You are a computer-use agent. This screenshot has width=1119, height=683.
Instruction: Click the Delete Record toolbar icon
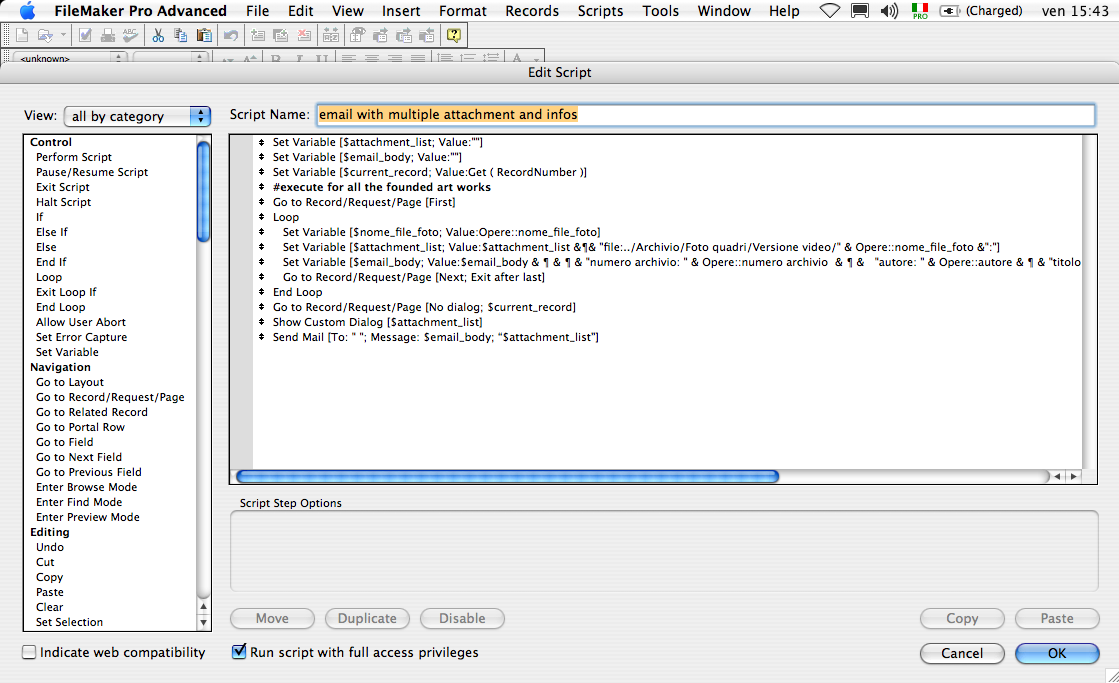click(303, 35)
